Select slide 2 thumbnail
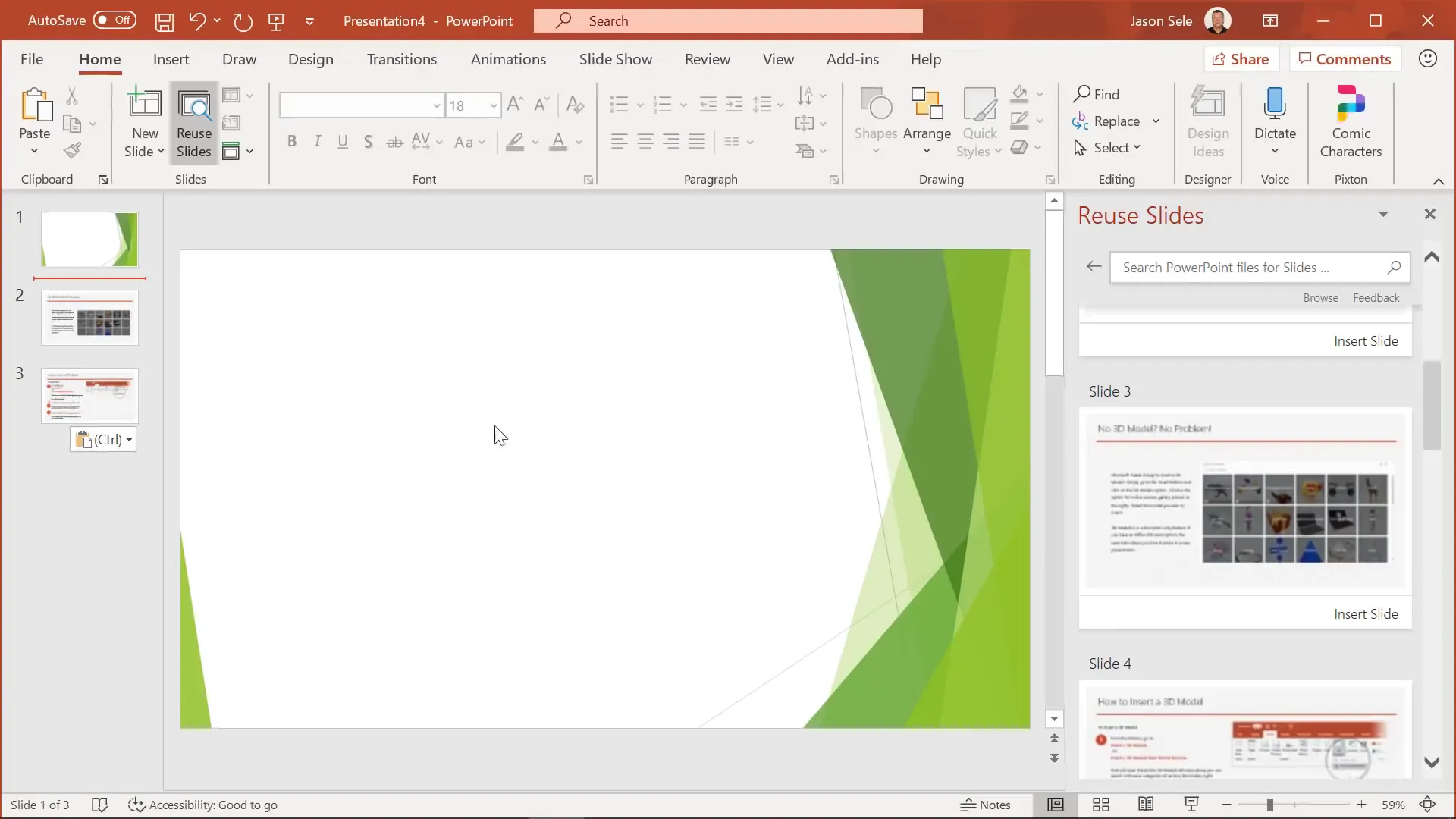The height and width of the screenshot is (819, 1456). pyautogui.click(x=89, y=318)
